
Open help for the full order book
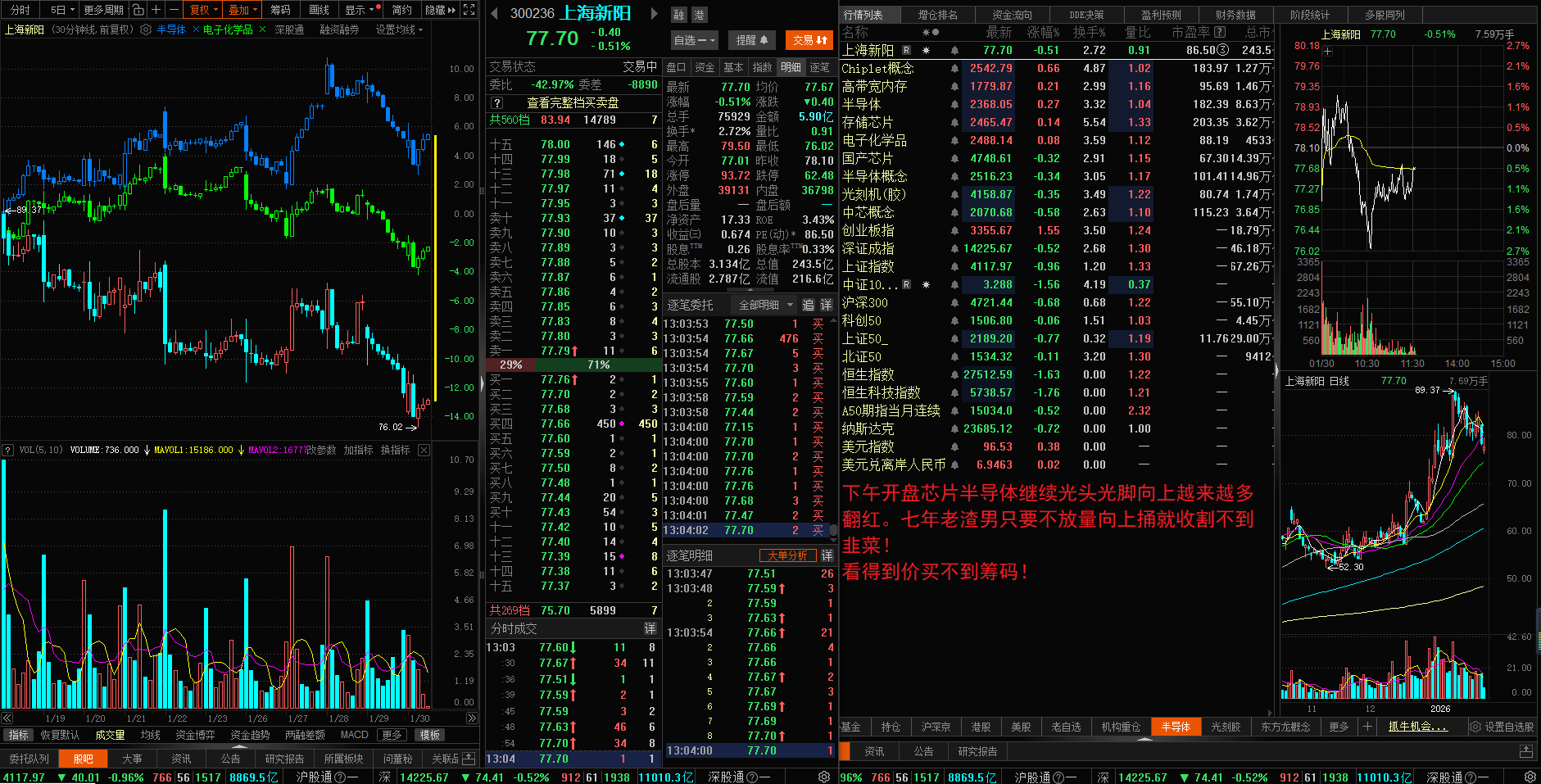click(x=496, y=103)
